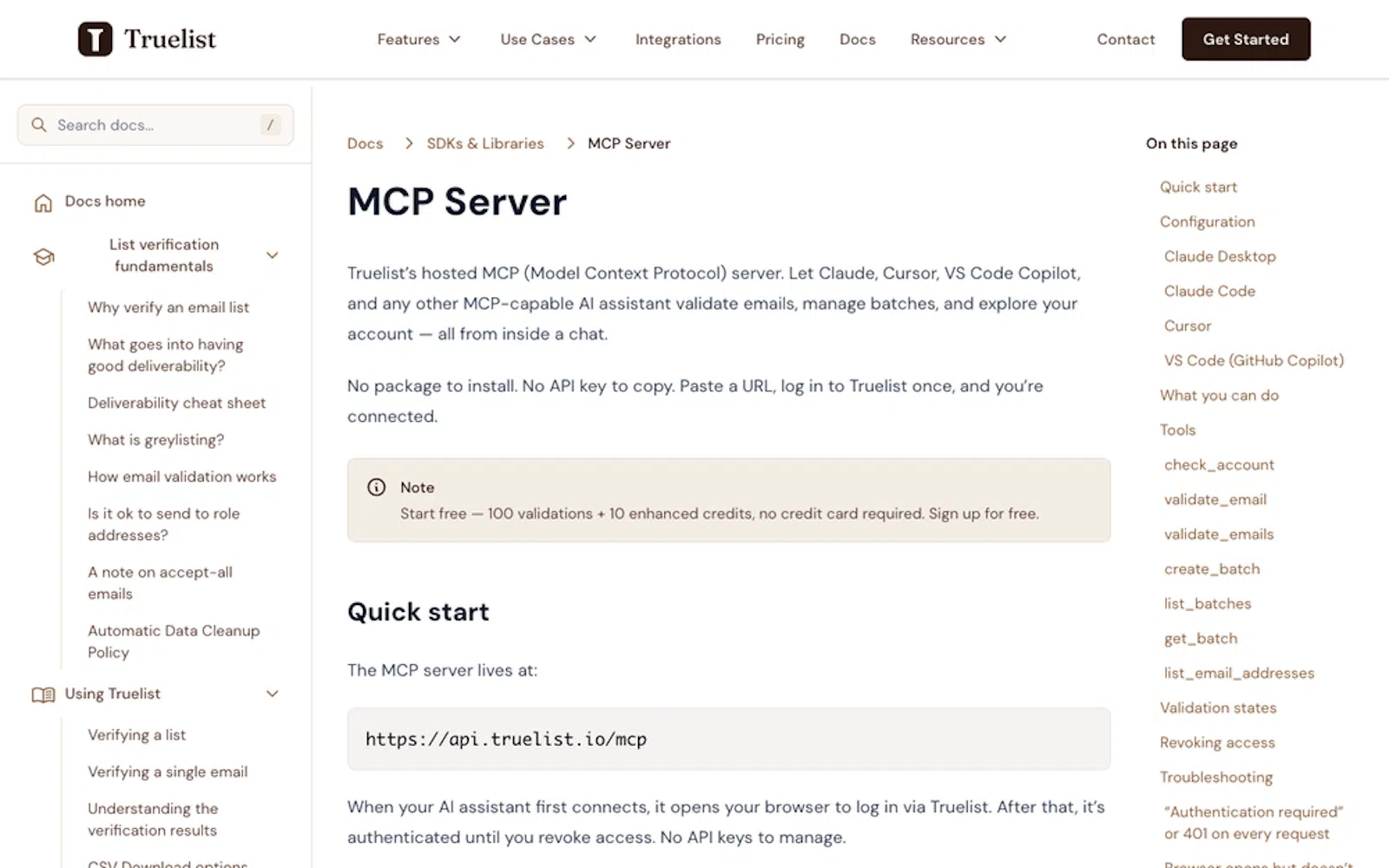Open Deliverability cheat sheet page
Viewport: 1389px width, 868px height.
tap(176, 403)
